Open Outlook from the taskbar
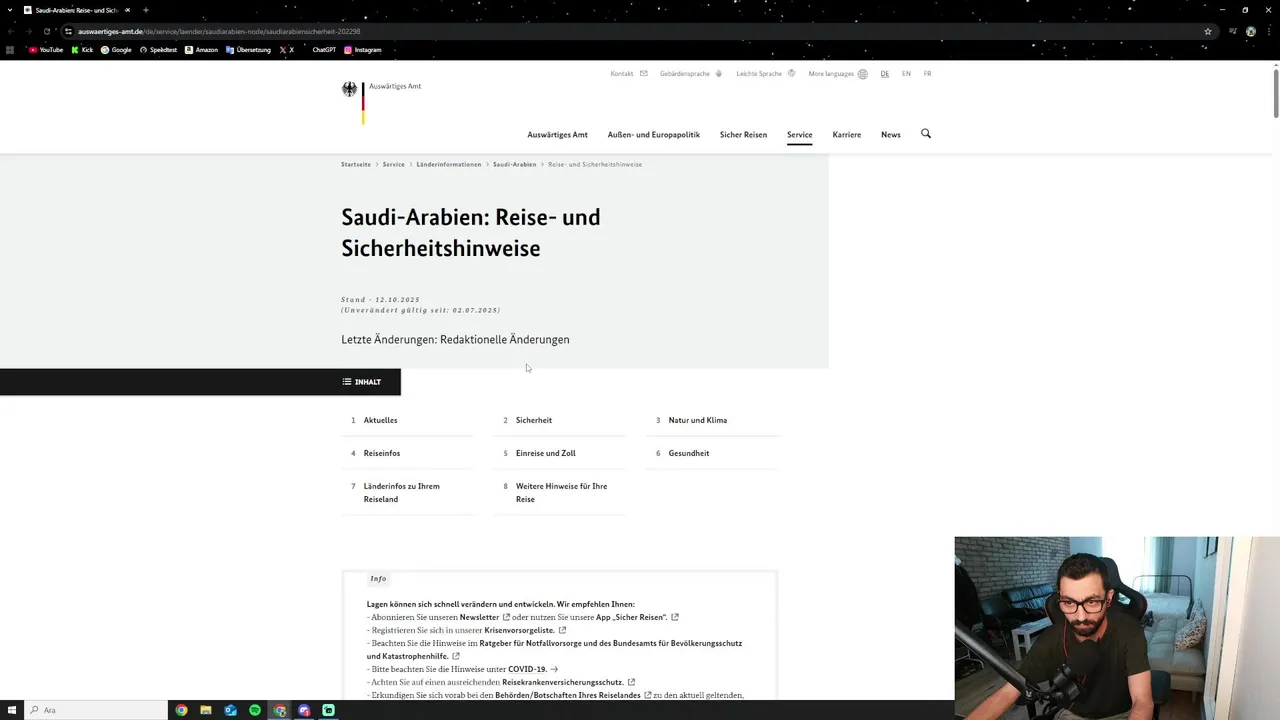The width and height of the screenshot is (1280, 720). (x=230, y=710)
